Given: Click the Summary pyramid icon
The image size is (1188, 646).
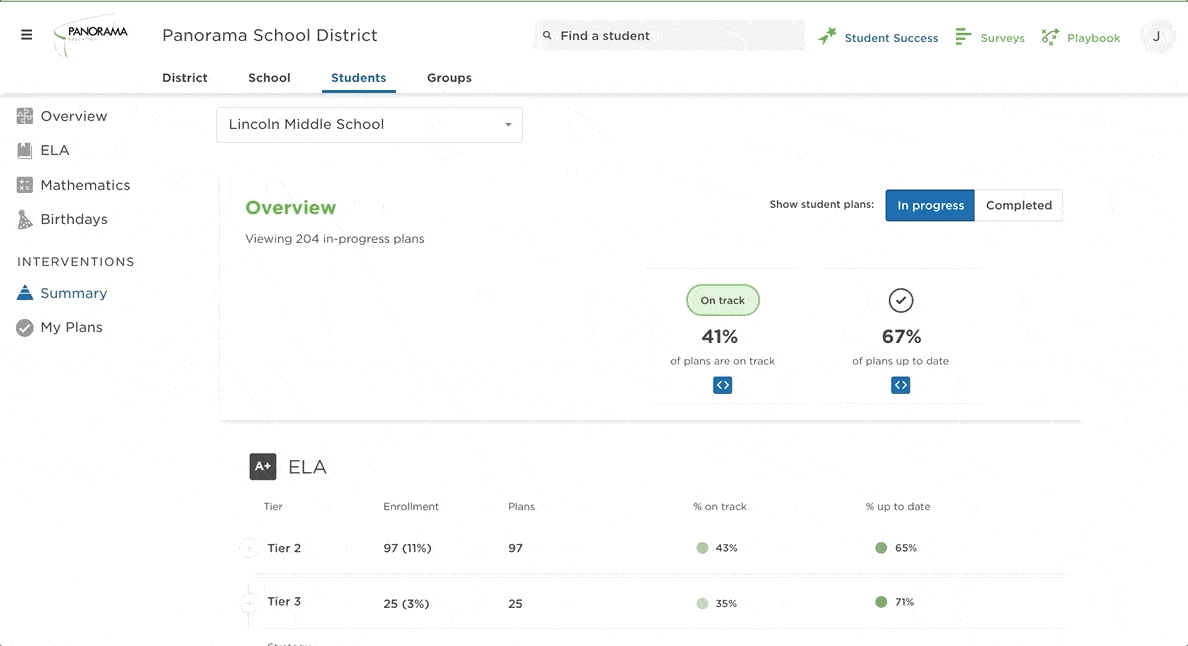Looking at the screenshot, I should pyautogui.click(x=25, y=292).
